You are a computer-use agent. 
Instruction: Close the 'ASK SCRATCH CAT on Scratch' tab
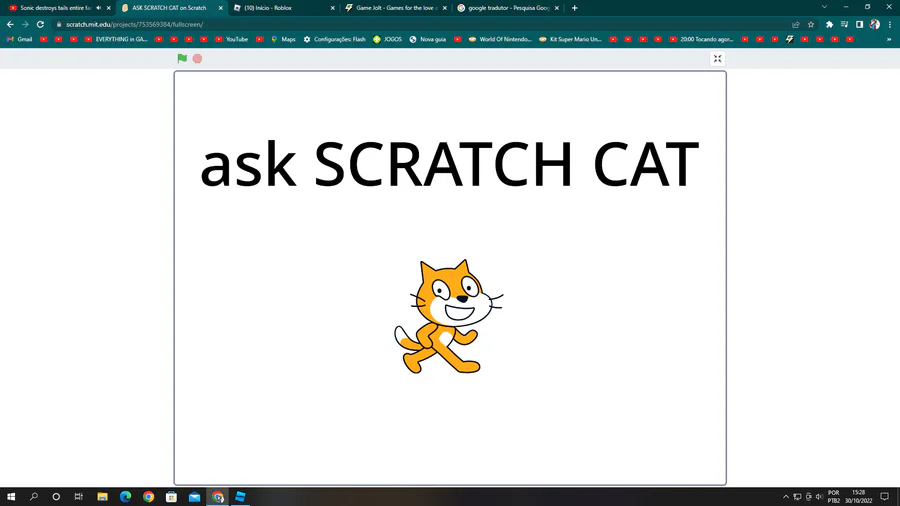220,8
